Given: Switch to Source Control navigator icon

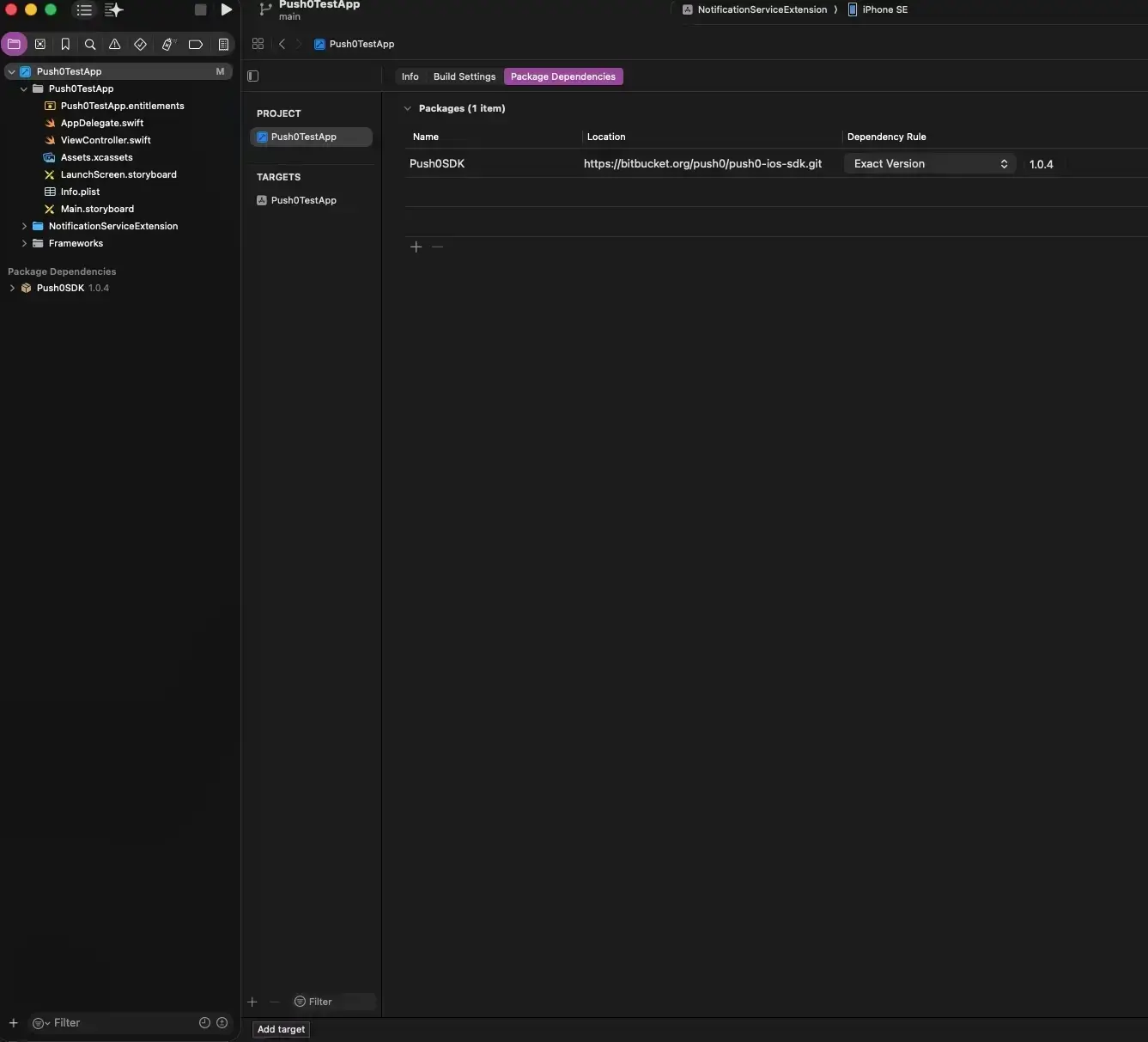Looking at the screenshot, I should pyautogui.click(x=39, y=44).
